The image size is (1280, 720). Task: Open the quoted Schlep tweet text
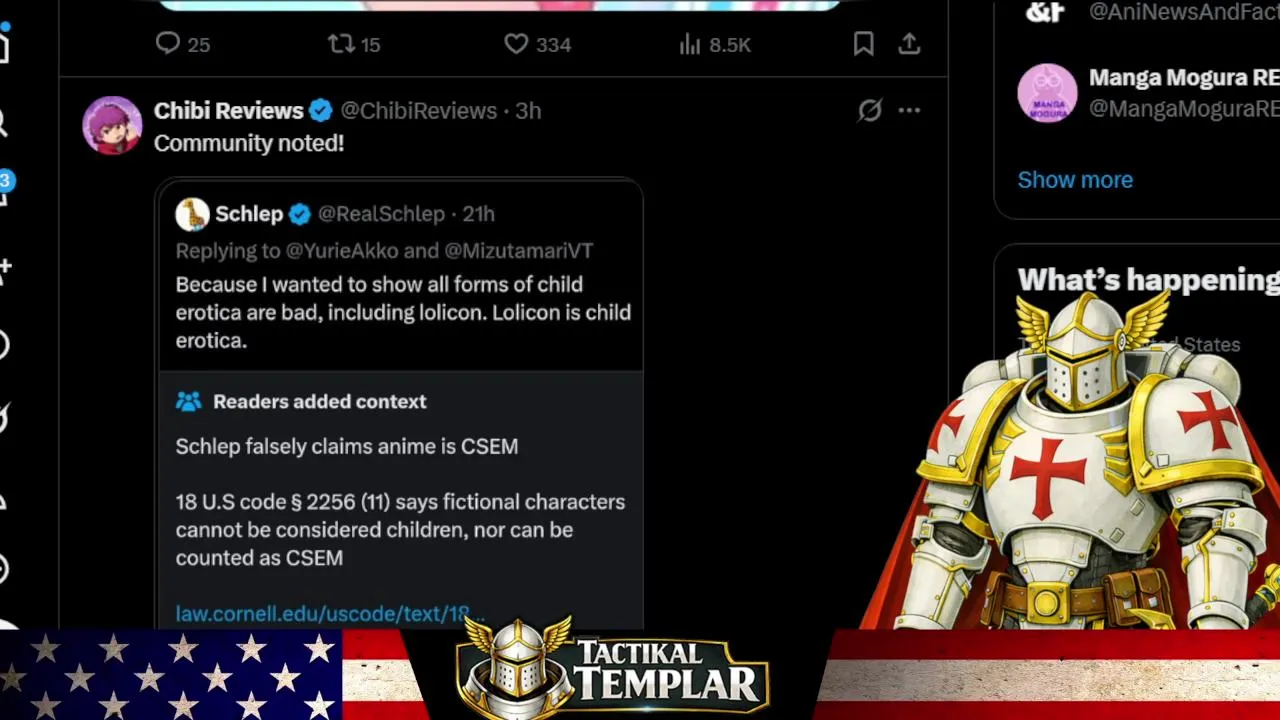(x=403, y=312)
